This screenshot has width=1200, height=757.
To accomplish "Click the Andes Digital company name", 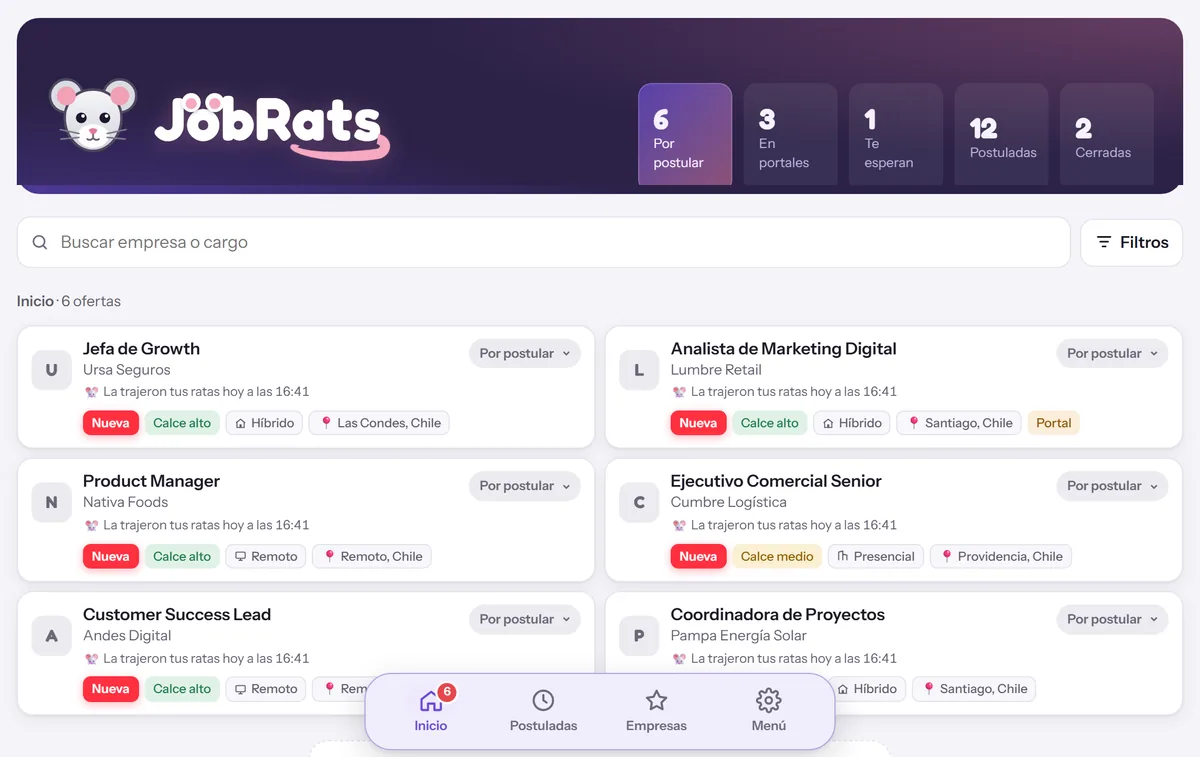I will 127,635.
